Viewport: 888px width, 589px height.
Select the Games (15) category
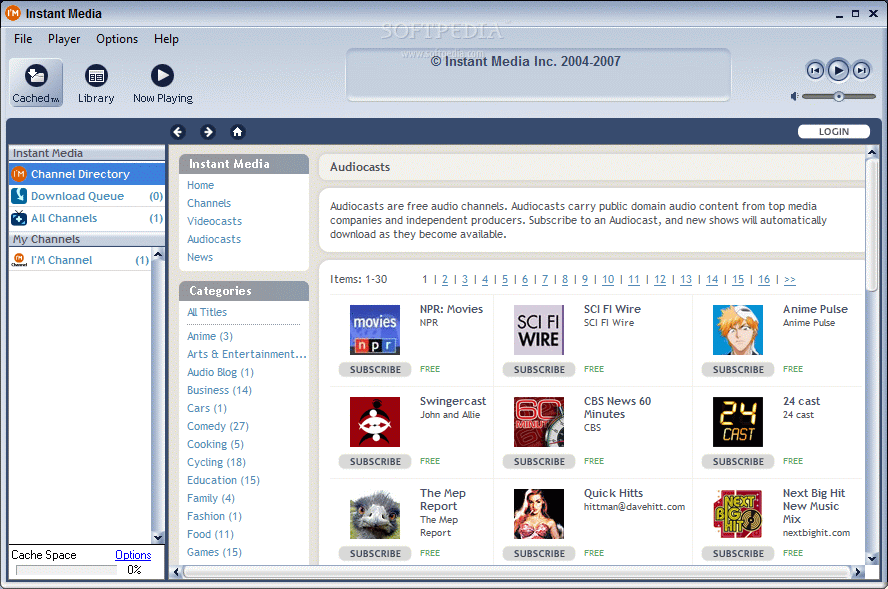[214, 552]
